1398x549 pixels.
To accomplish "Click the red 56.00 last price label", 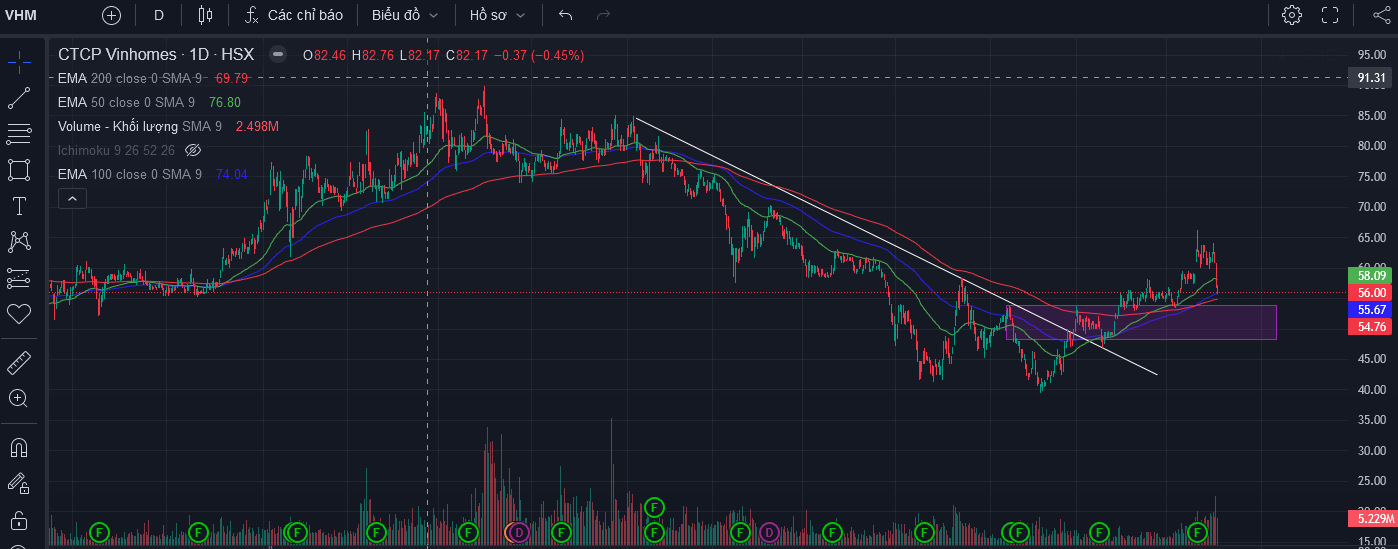I will click(x=1371, y=293).
